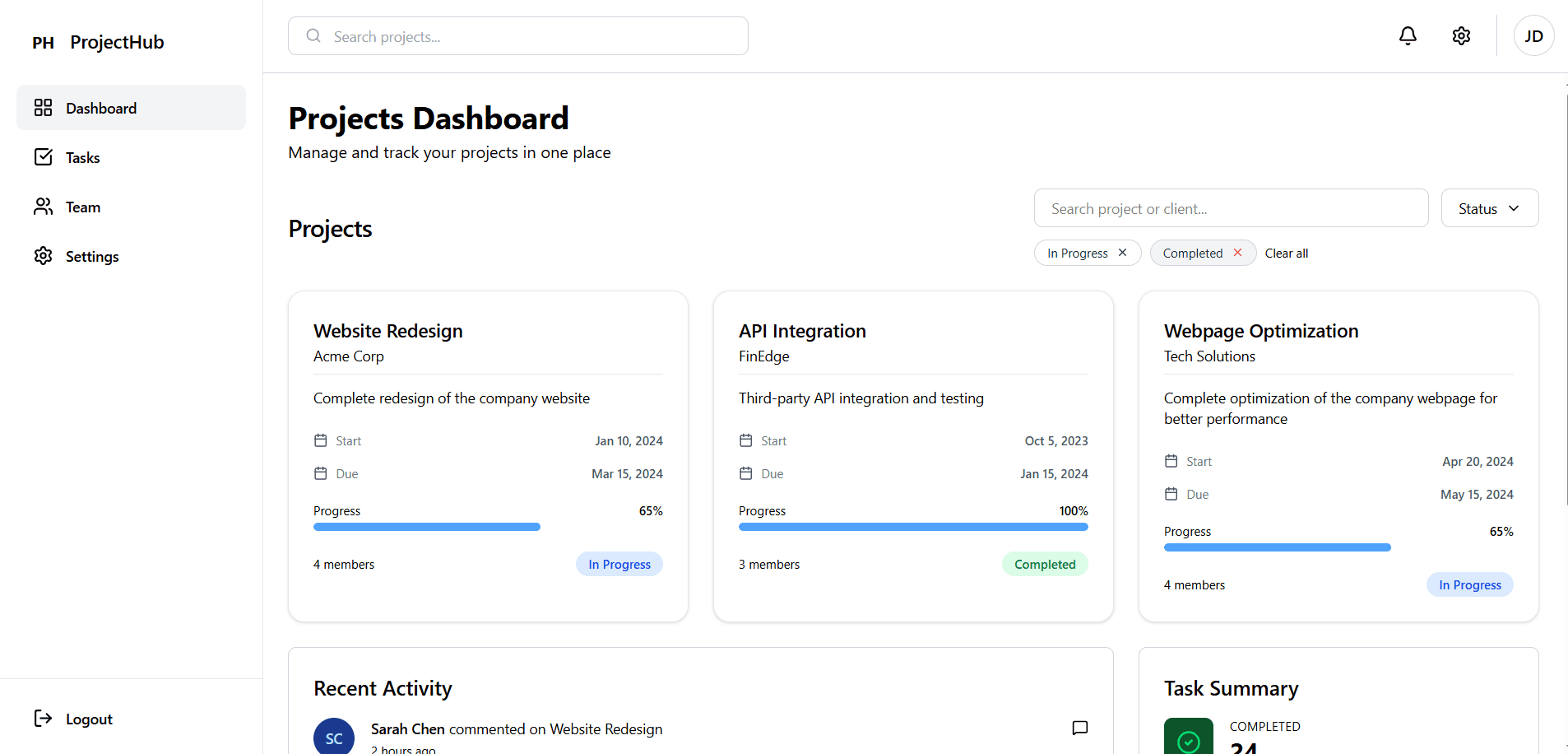Open the Status filter dropdown
Viewport: 1568px width, 754px height.
tap(1489, 208)
